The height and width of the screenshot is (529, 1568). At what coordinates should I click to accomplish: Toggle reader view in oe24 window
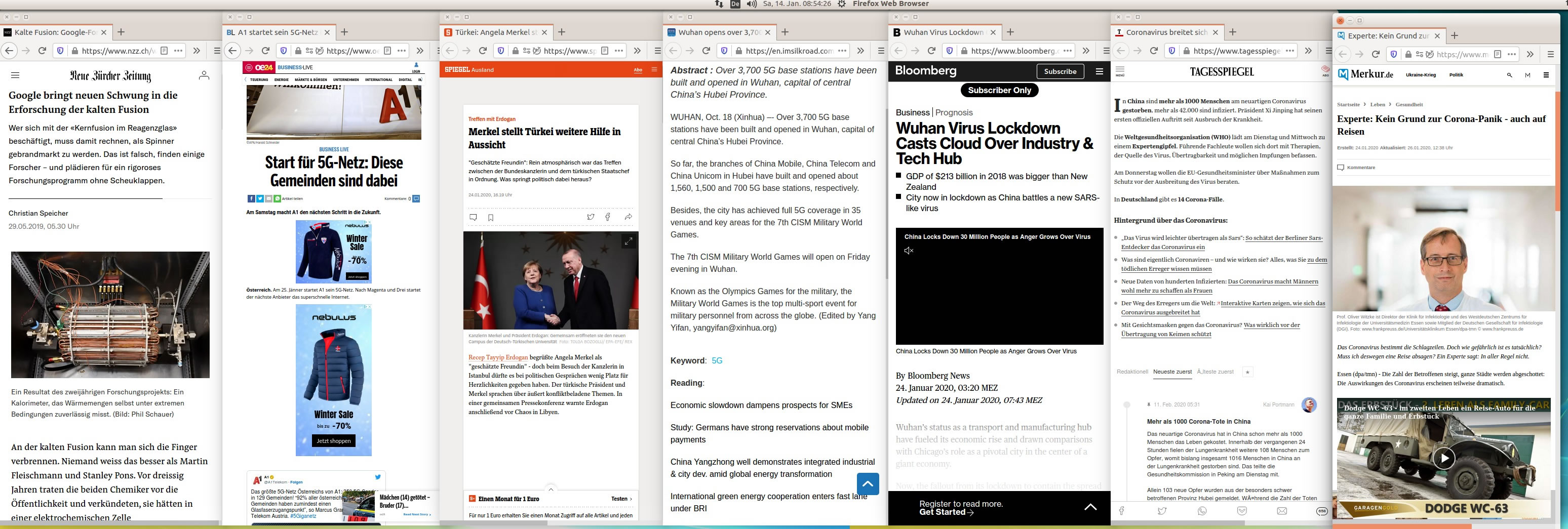click(x=387, y=51)
